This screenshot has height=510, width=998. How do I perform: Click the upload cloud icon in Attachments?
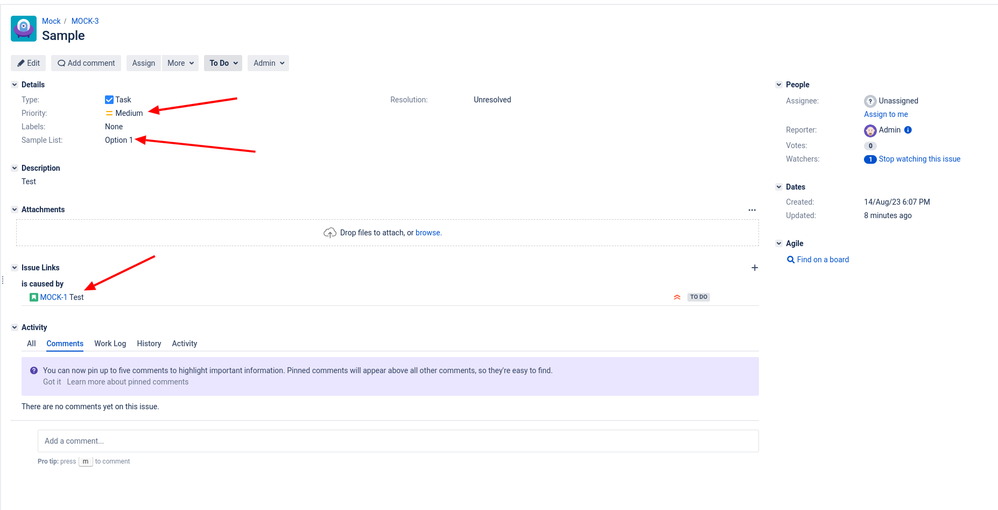click(330, 233)
